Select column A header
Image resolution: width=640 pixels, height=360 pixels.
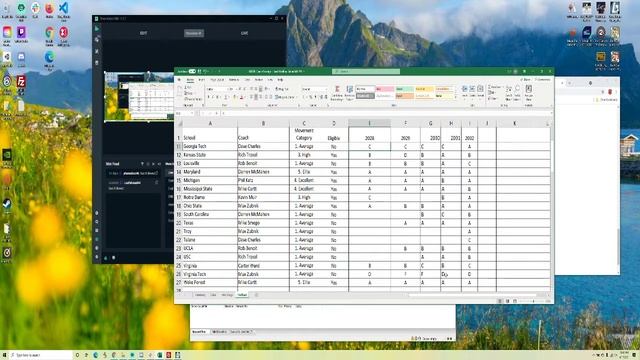click(210, 123)
